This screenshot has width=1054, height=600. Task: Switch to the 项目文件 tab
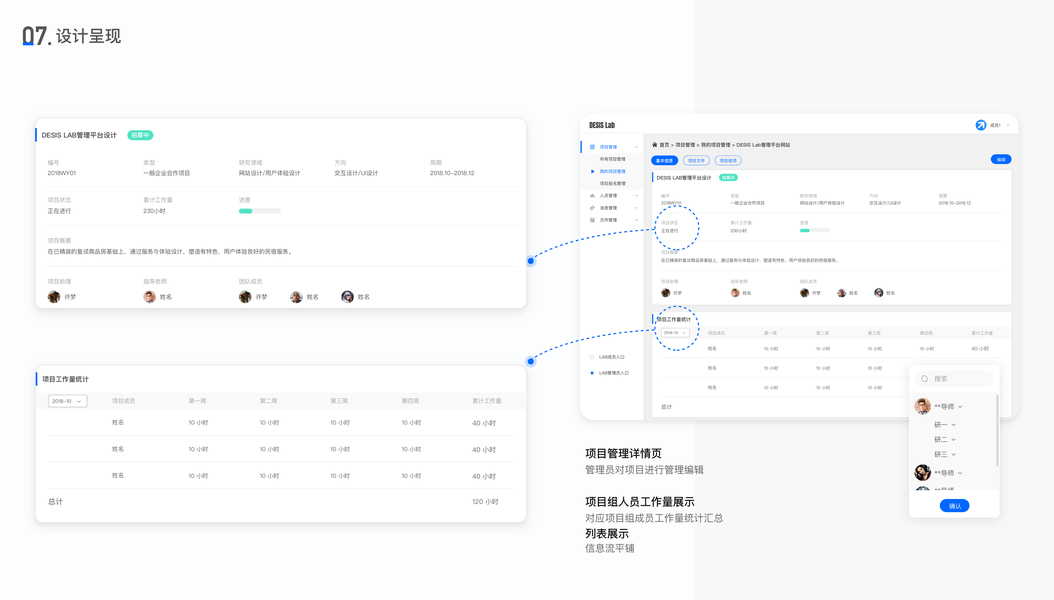pyautogui.click(x=696, y=161)
